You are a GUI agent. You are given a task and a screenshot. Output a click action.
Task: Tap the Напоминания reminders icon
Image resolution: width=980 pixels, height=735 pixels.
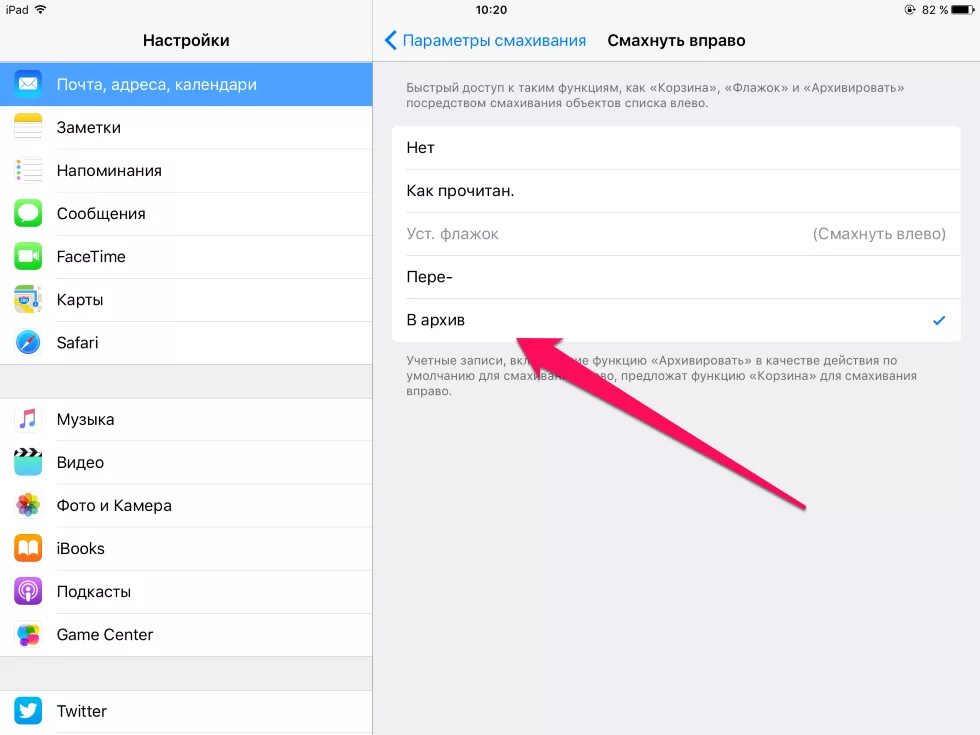28,170
